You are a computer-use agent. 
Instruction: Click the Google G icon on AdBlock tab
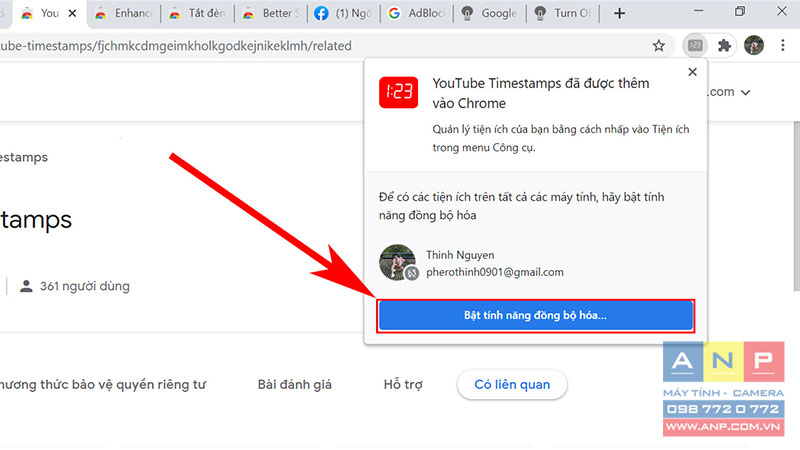pyautogui.click(x=394, y=13)
